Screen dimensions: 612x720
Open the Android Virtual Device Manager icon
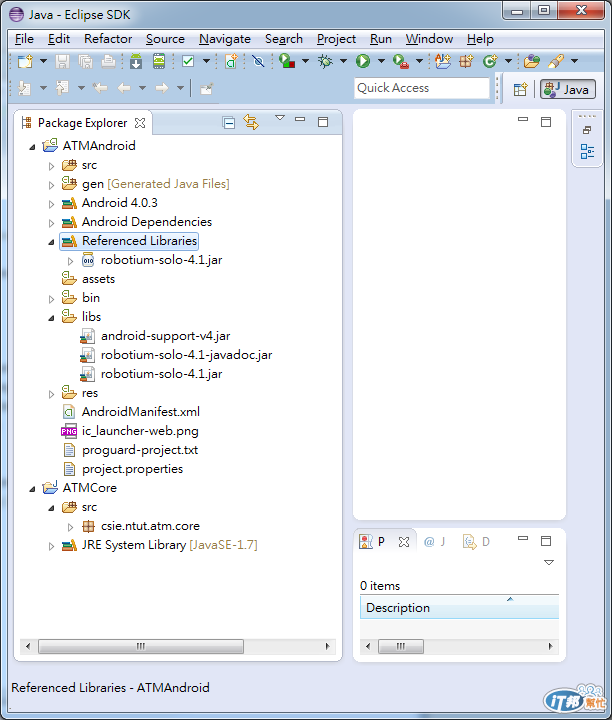pos(159,61)
